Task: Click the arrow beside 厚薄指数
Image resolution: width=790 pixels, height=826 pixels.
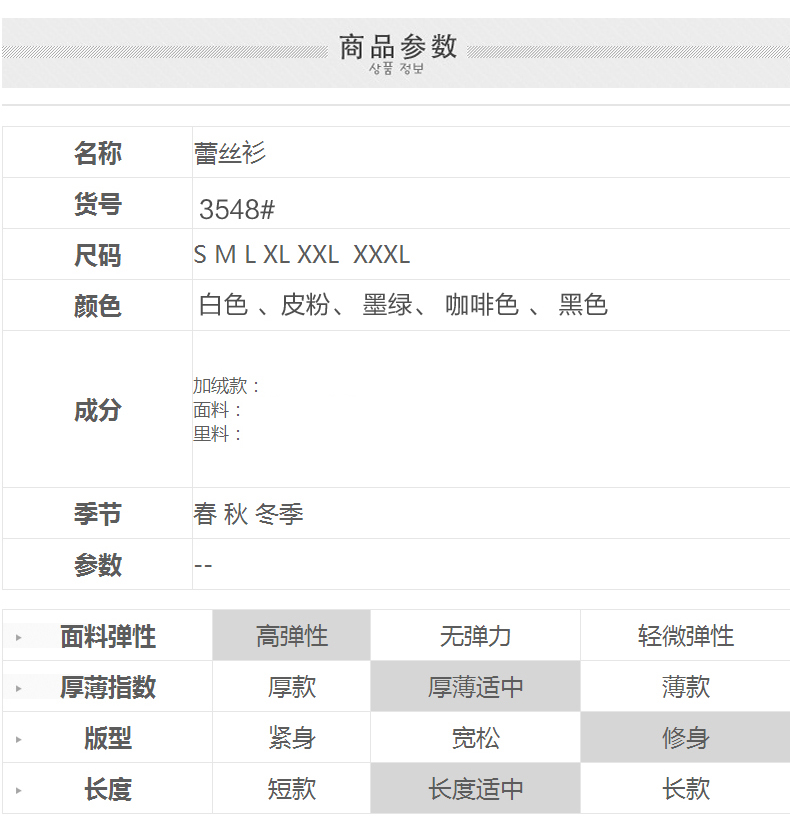Action: pyautogui.click(x=18, y=688)
